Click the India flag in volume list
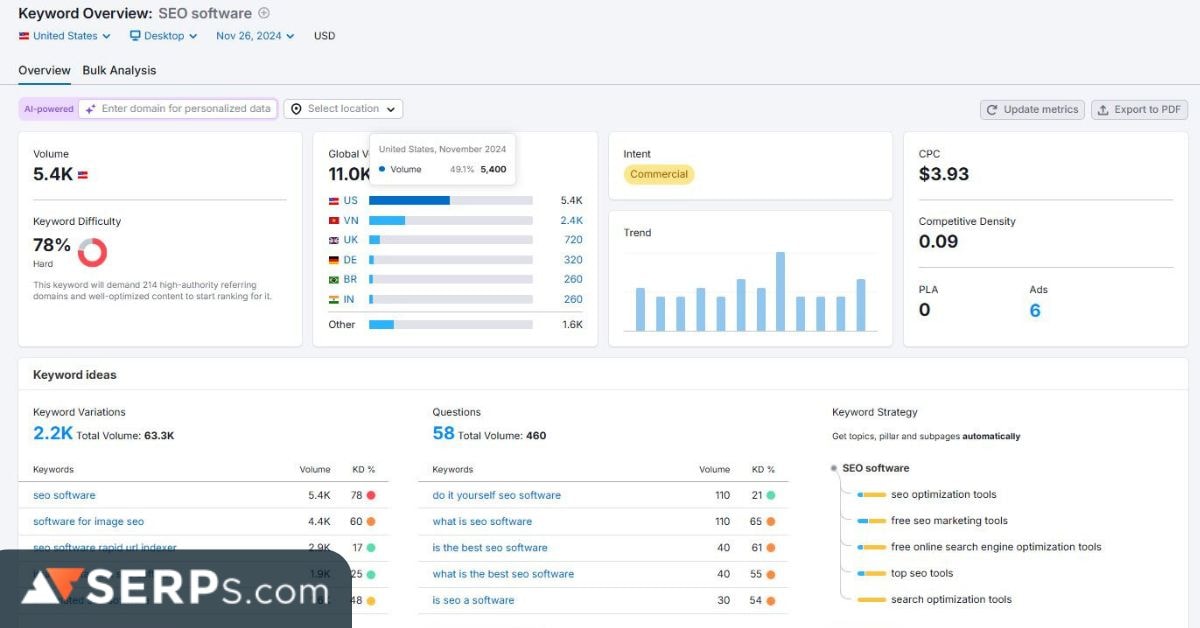This screenshot has width=1200, height=628. 334,299
